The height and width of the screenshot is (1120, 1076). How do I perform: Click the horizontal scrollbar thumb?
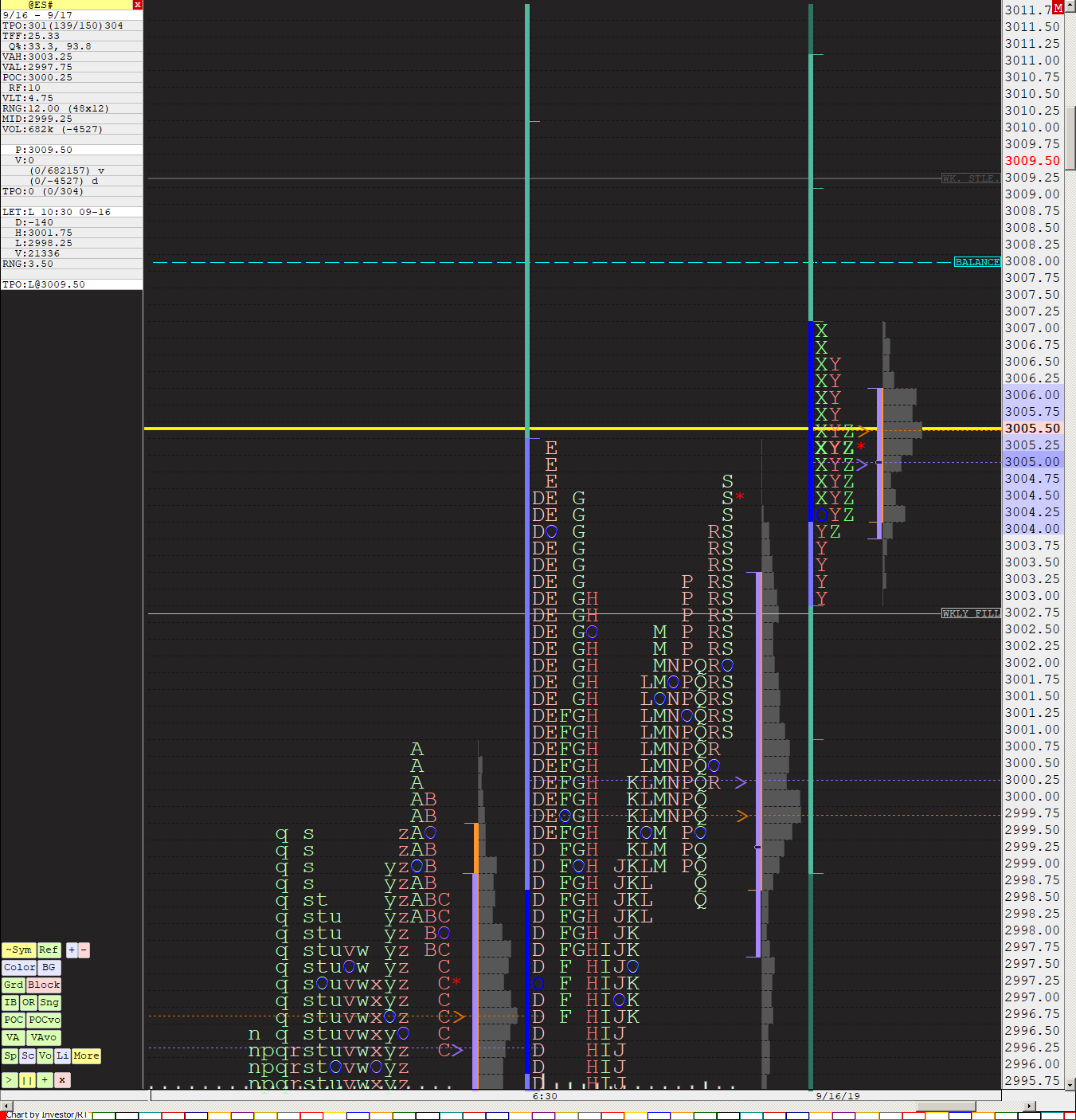(945, 1106)
